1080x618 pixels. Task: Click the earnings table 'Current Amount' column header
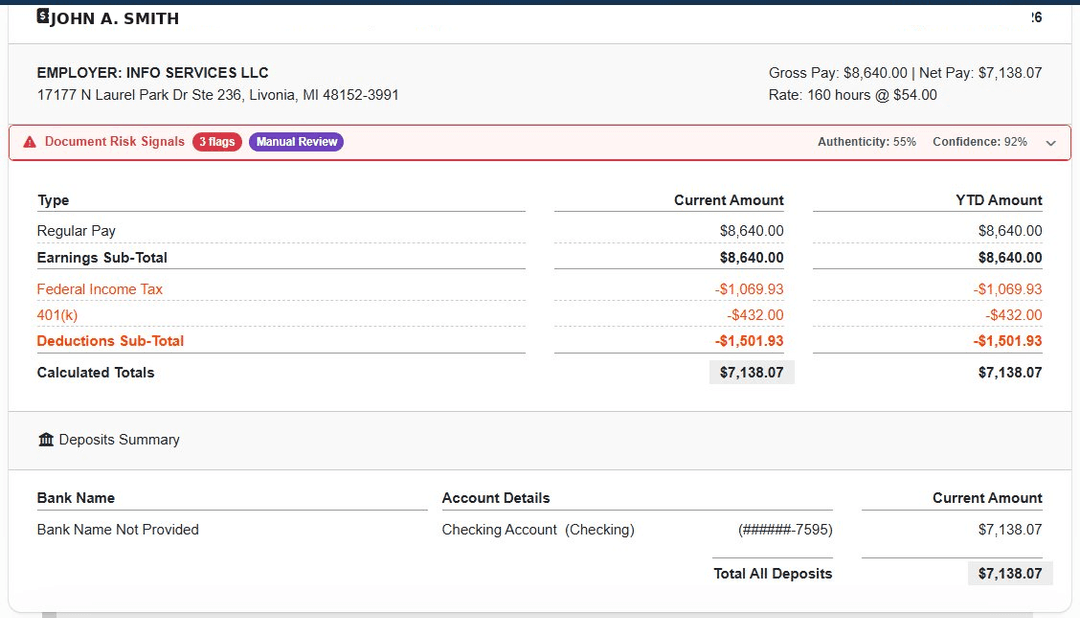point(729,200)
